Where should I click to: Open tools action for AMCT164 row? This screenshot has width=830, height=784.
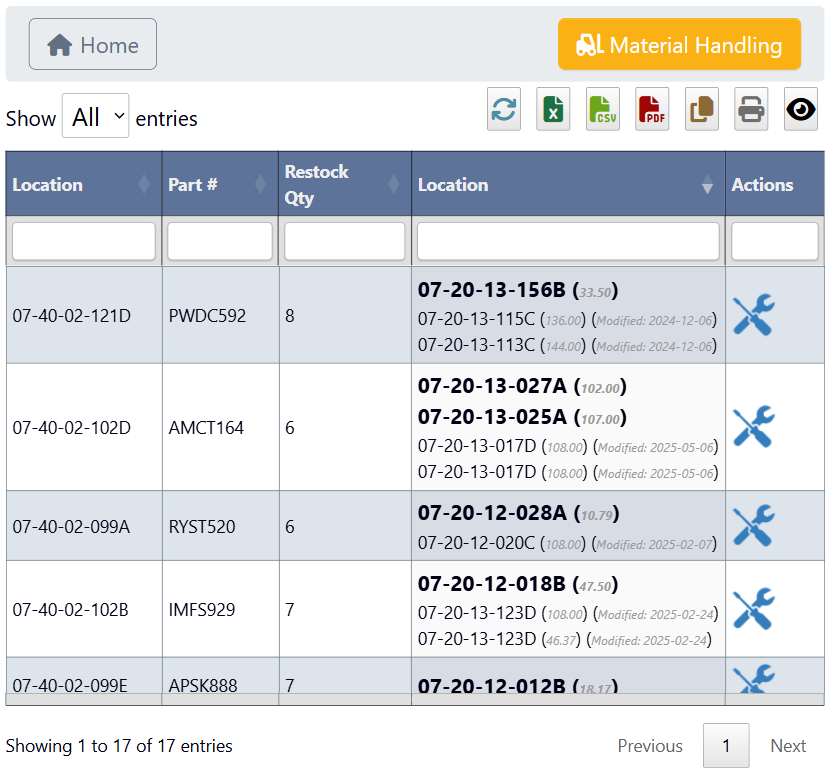point(754,427)
